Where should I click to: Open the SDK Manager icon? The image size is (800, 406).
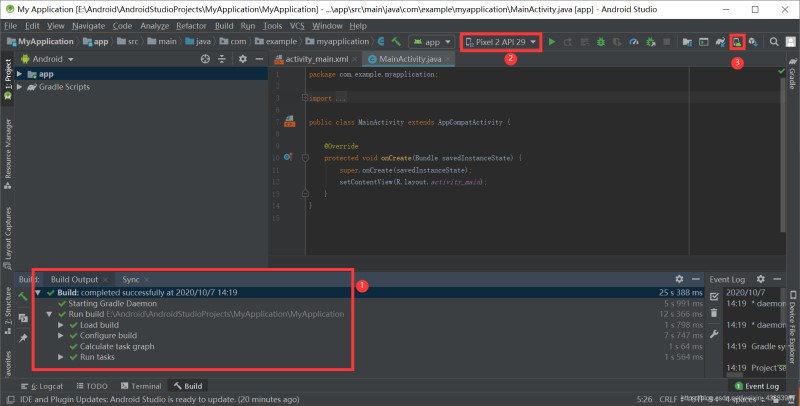pos(752,42)
